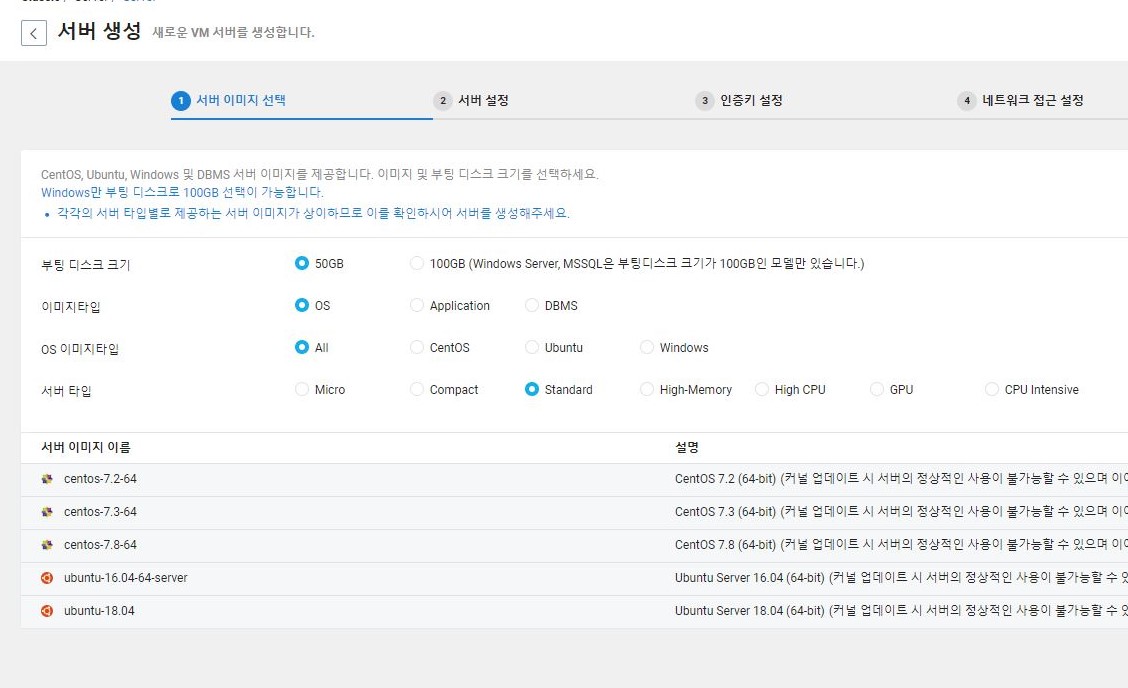Click the Windows 100GB boot disk notice text

point(182,192)
